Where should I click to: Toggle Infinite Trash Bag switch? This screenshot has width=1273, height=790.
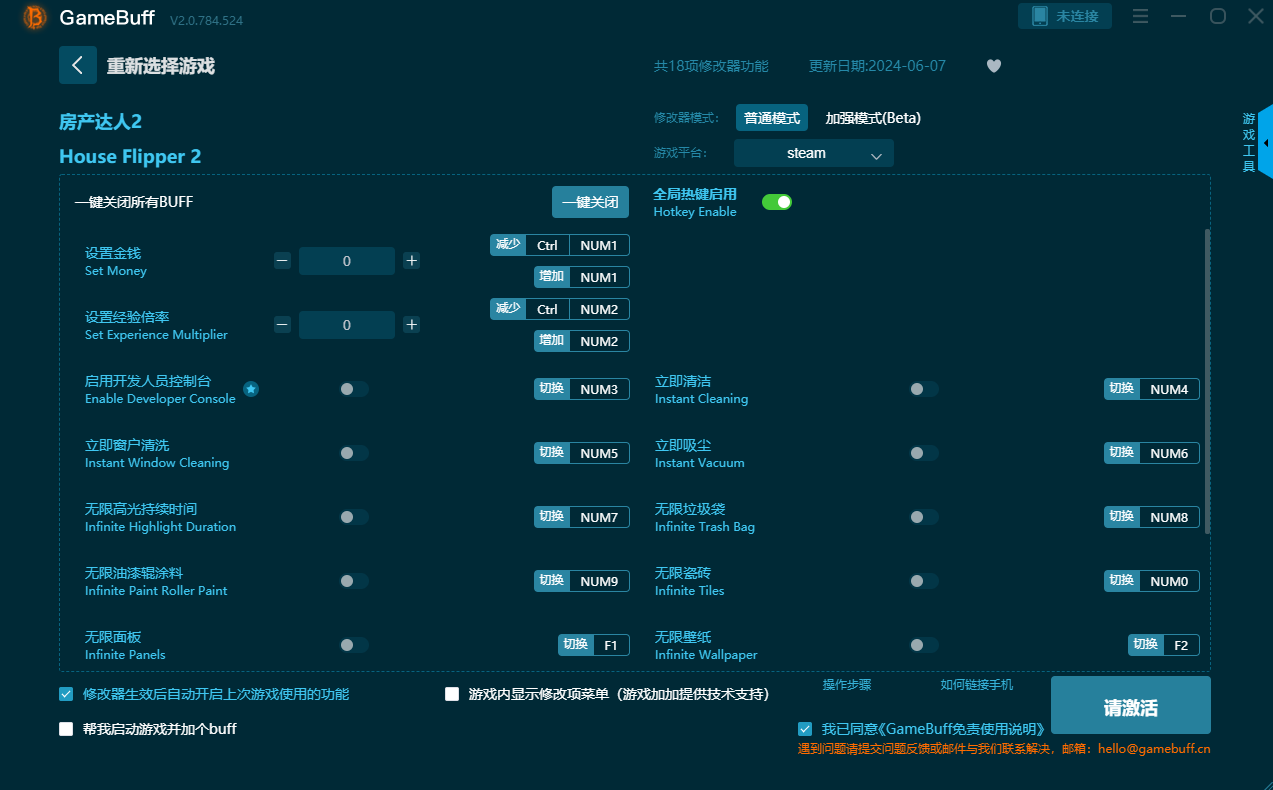click(x=923, y=517)
